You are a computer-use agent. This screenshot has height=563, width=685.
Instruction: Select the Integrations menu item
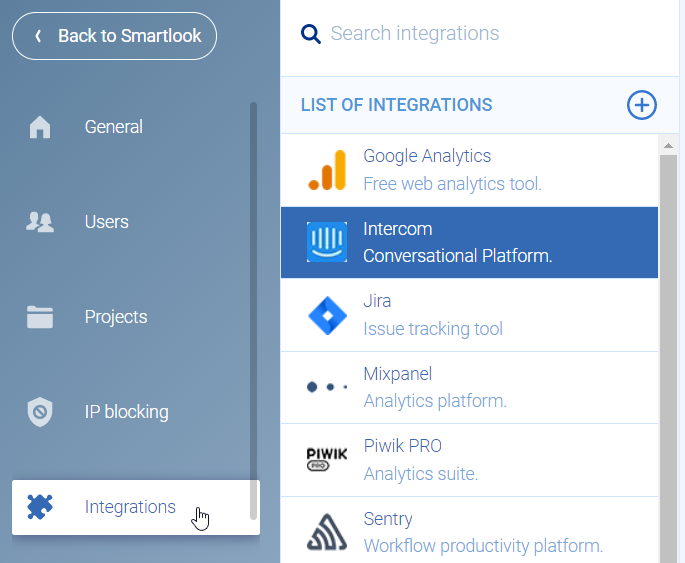coord(136,507)
